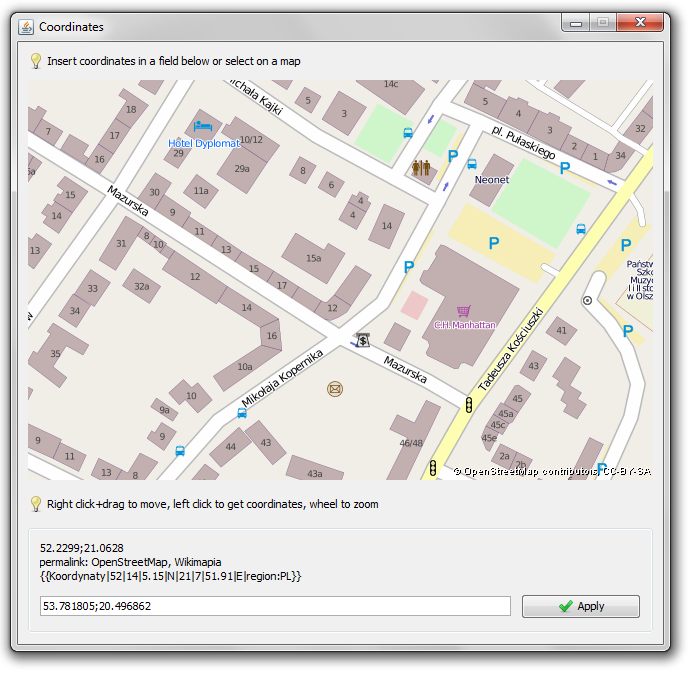Click traffic light icon at Mazurska–Kościuszki junction
The image size is (688, 673).
[x=469, y=405]
